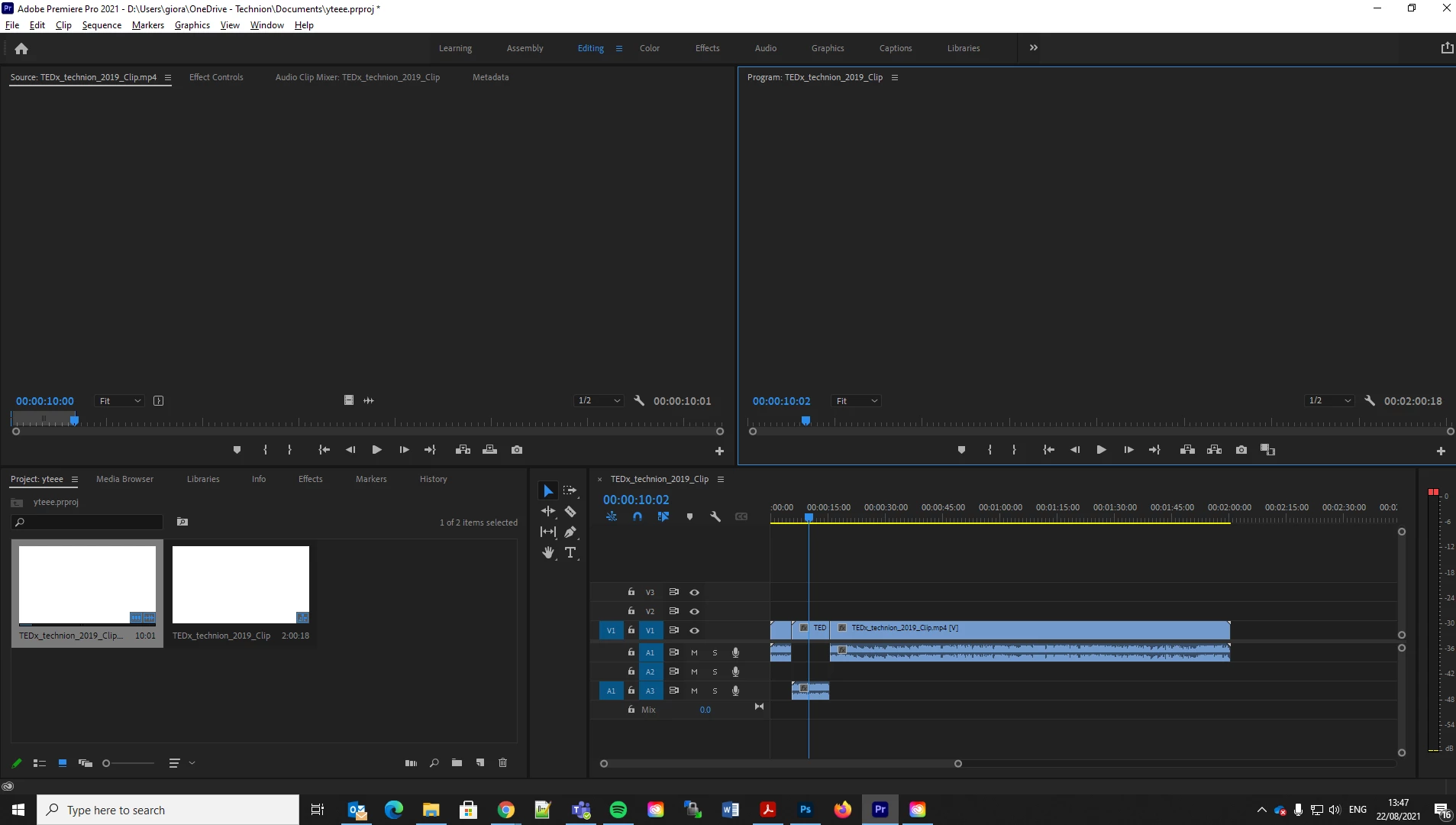Screen dimensions: 1456x825
Task: Play the Program monitor
Action: coord(1101,450)
